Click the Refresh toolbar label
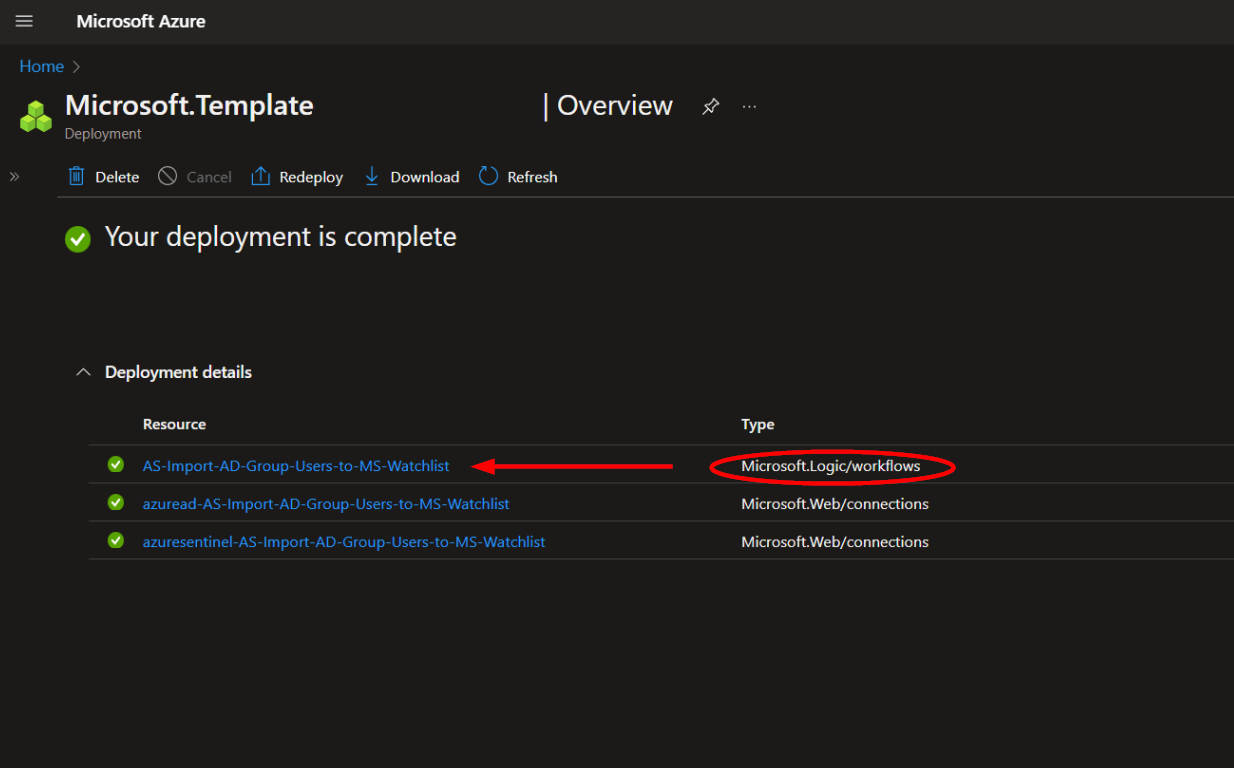This screenshot has width=1234, height=768. point(532,177)
